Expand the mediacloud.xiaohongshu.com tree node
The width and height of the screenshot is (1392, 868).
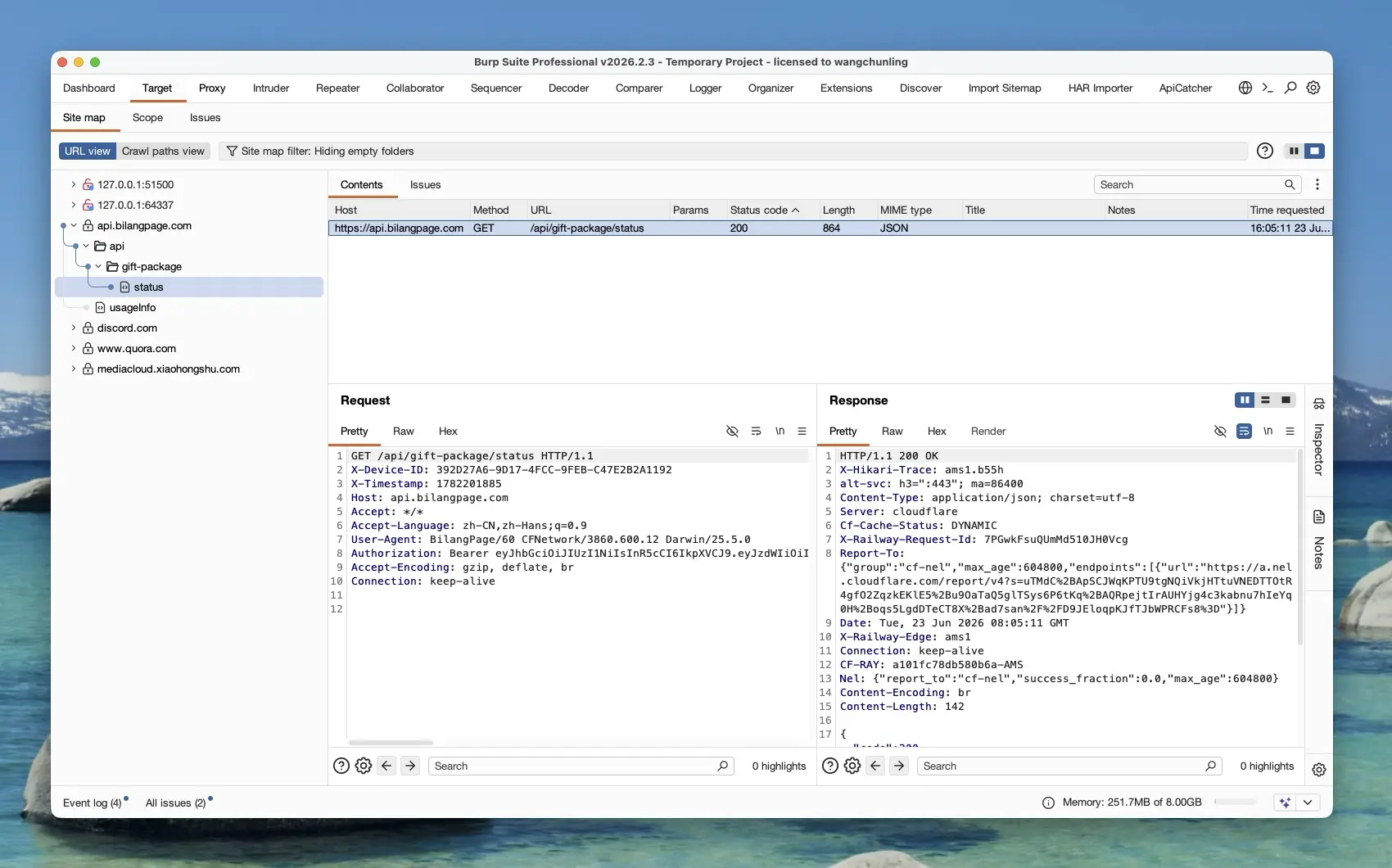(x=73, y=368)
